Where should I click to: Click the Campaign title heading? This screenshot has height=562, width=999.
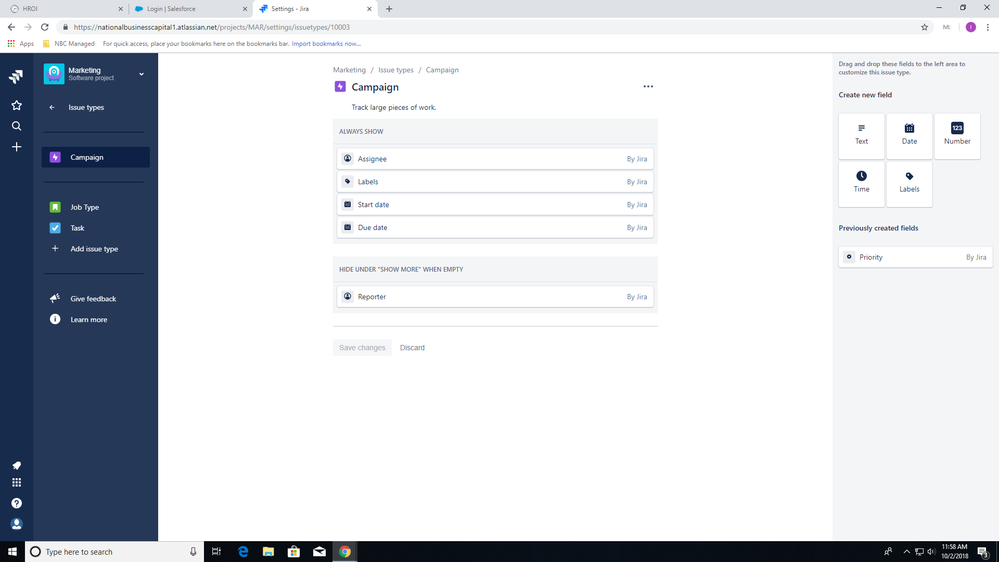tap(375, 87)
